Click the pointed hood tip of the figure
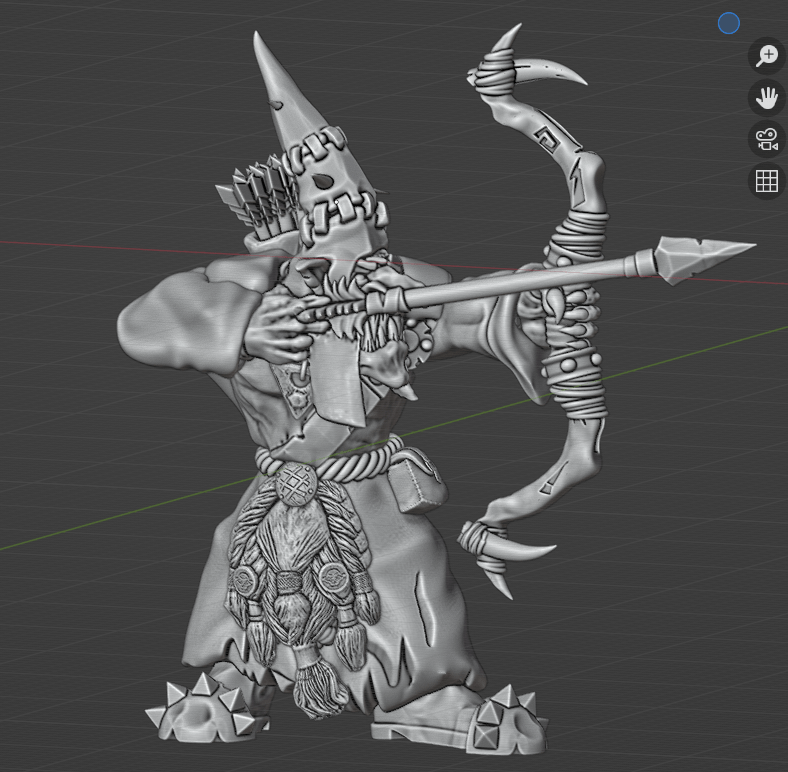The image size is (788, 772). (x=263, y=50)
